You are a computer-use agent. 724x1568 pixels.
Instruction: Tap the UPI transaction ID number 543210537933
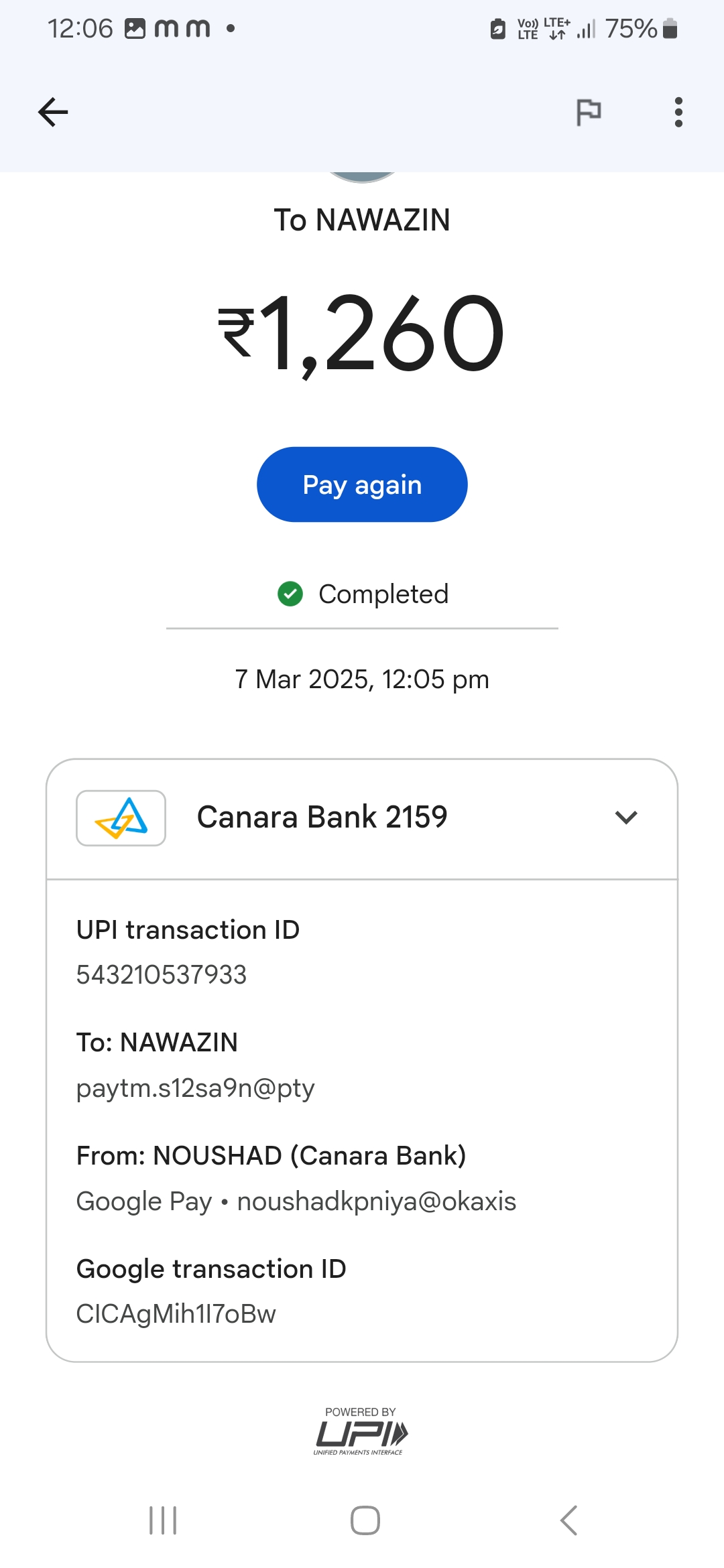point(162,975)
